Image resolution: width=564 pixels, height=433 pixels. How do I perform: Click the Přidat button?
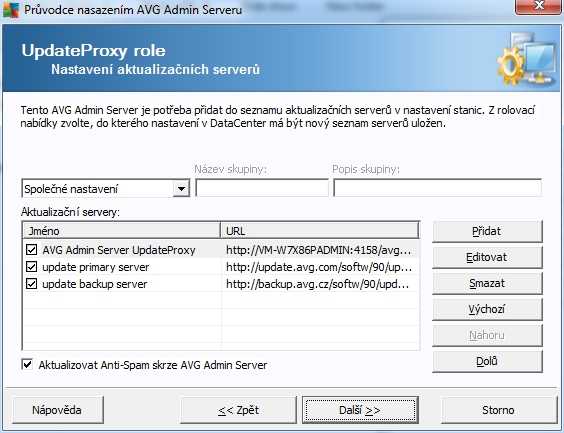tap(487, 231)
